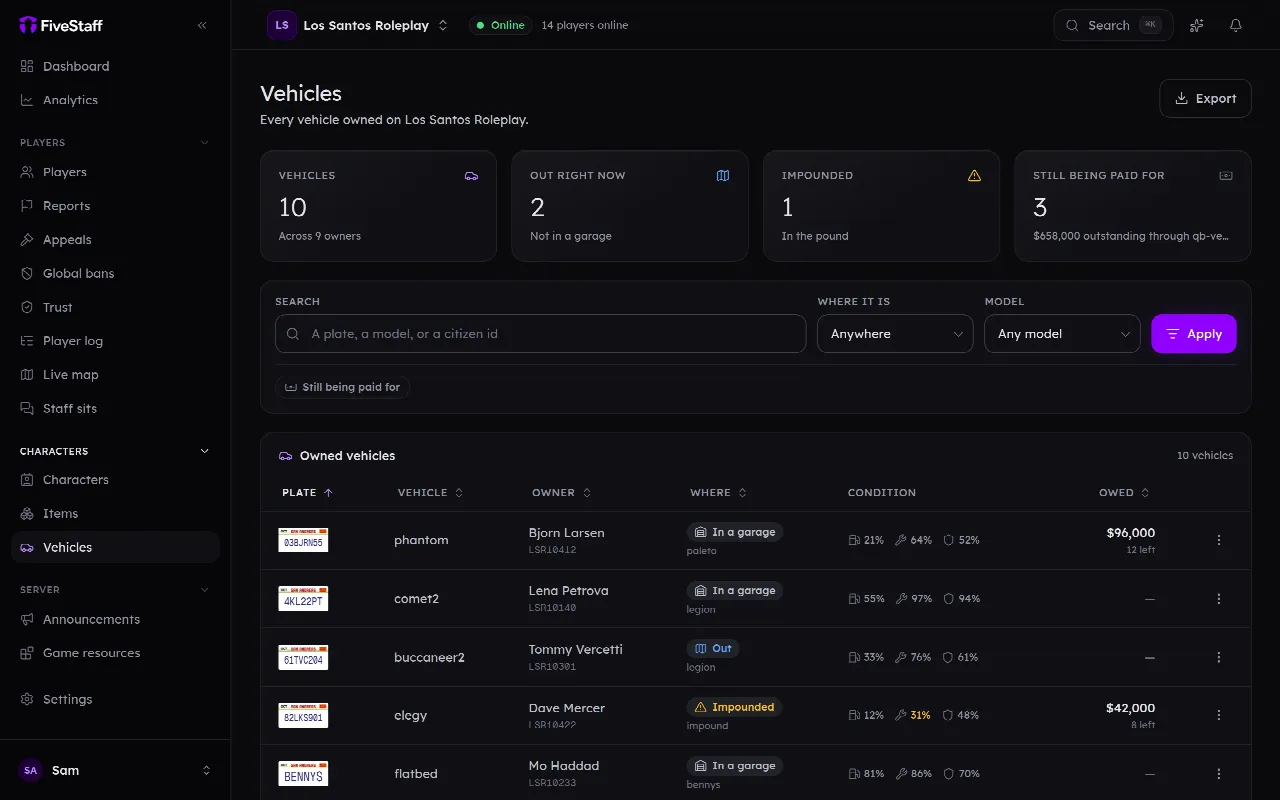Open Global bans page
This screenshot has height=800, width=1280.
coord(115,273)
